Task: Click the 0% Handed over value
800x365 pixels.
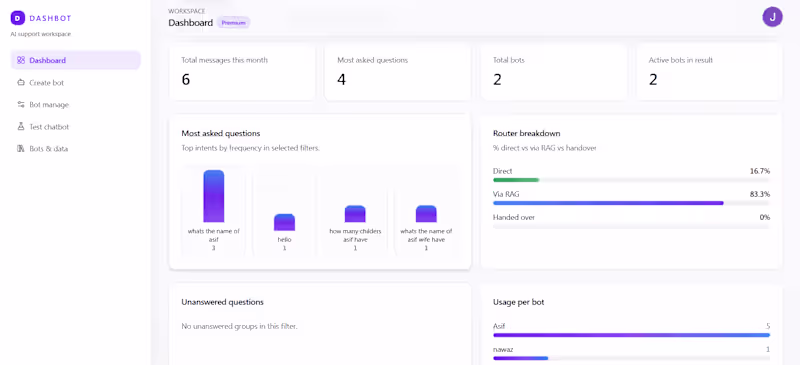Action: click(x=765, y=217)
